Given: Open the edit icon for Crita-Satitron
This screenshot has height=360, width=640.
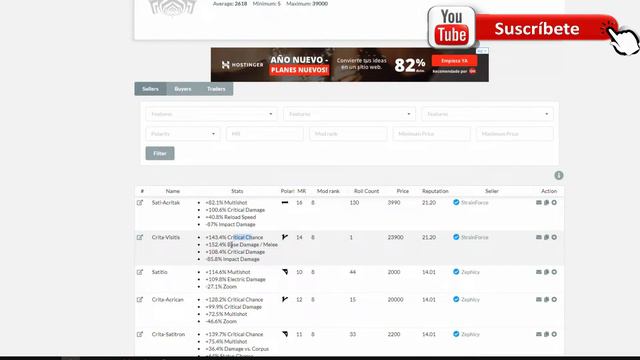Looking at the screenshot, I should coord(140,334).
